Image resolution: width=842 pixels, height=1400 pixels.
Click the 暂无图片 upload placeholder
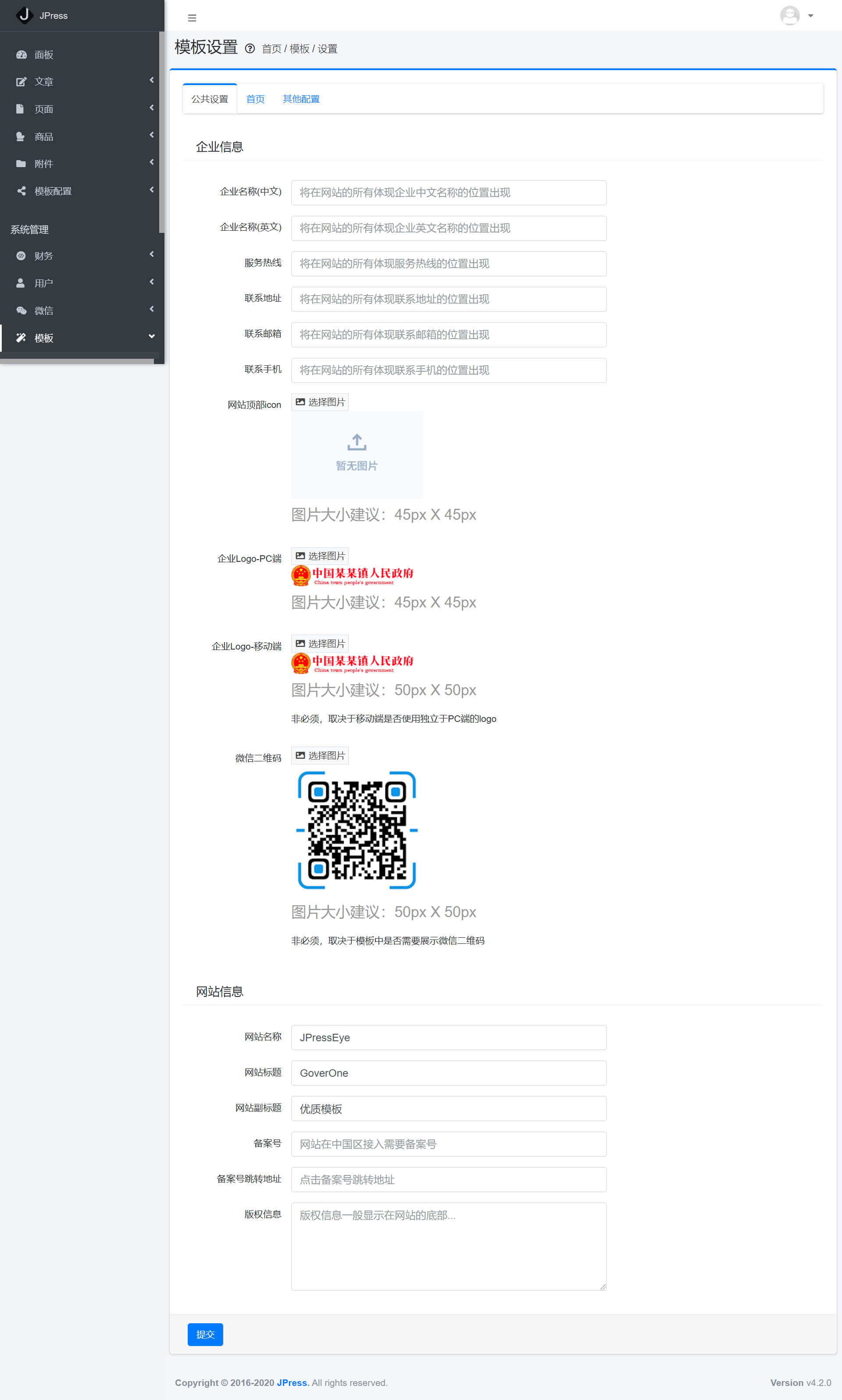(x=357, y=454)
